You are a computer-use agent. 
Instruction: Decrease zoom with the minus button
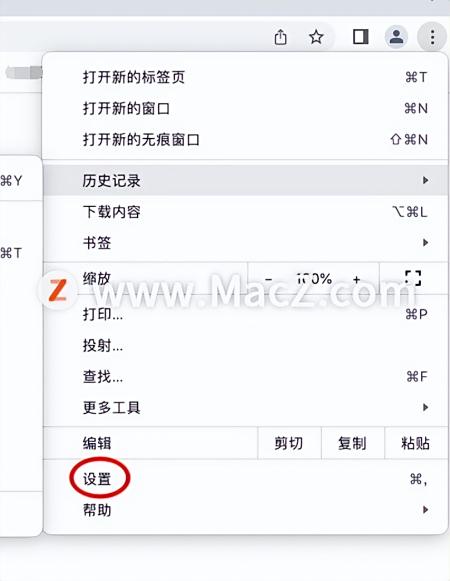(x=269, y=279)
